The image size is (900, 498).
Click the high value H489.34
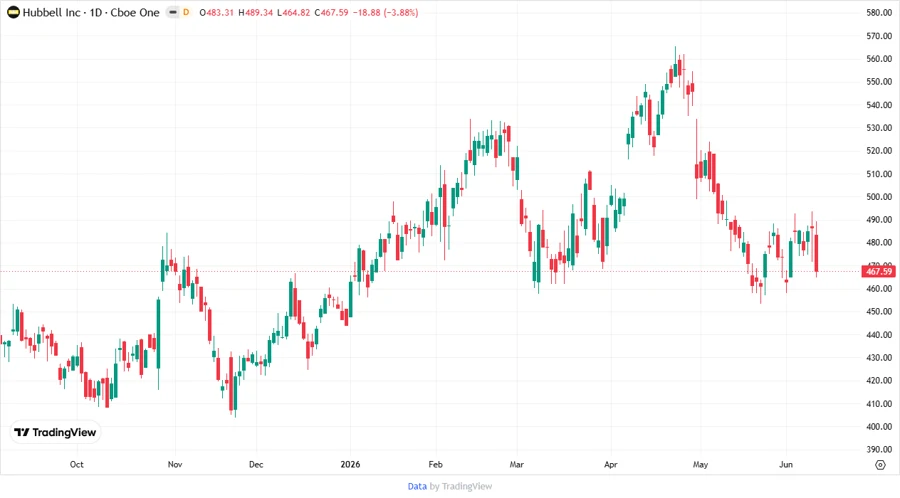point(255,12)
